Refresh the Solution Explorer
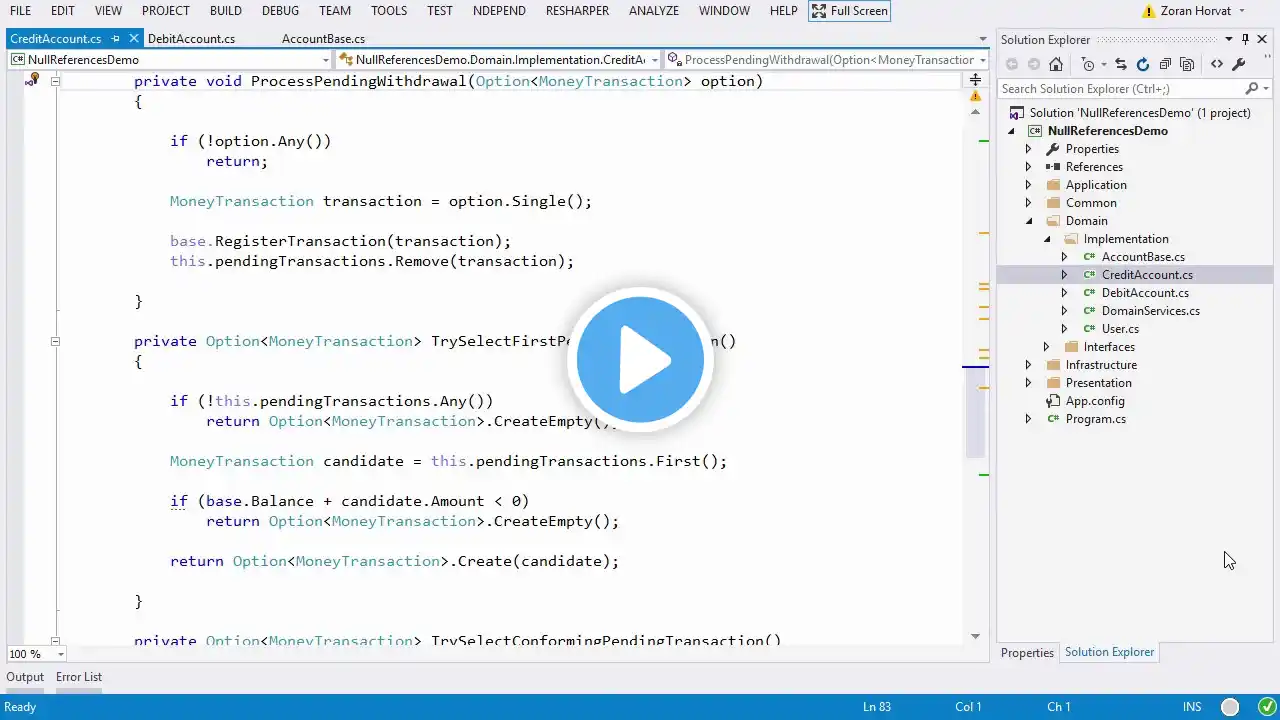The width and height of the screenshot is (1280, 720). (x=1143, y=64)
